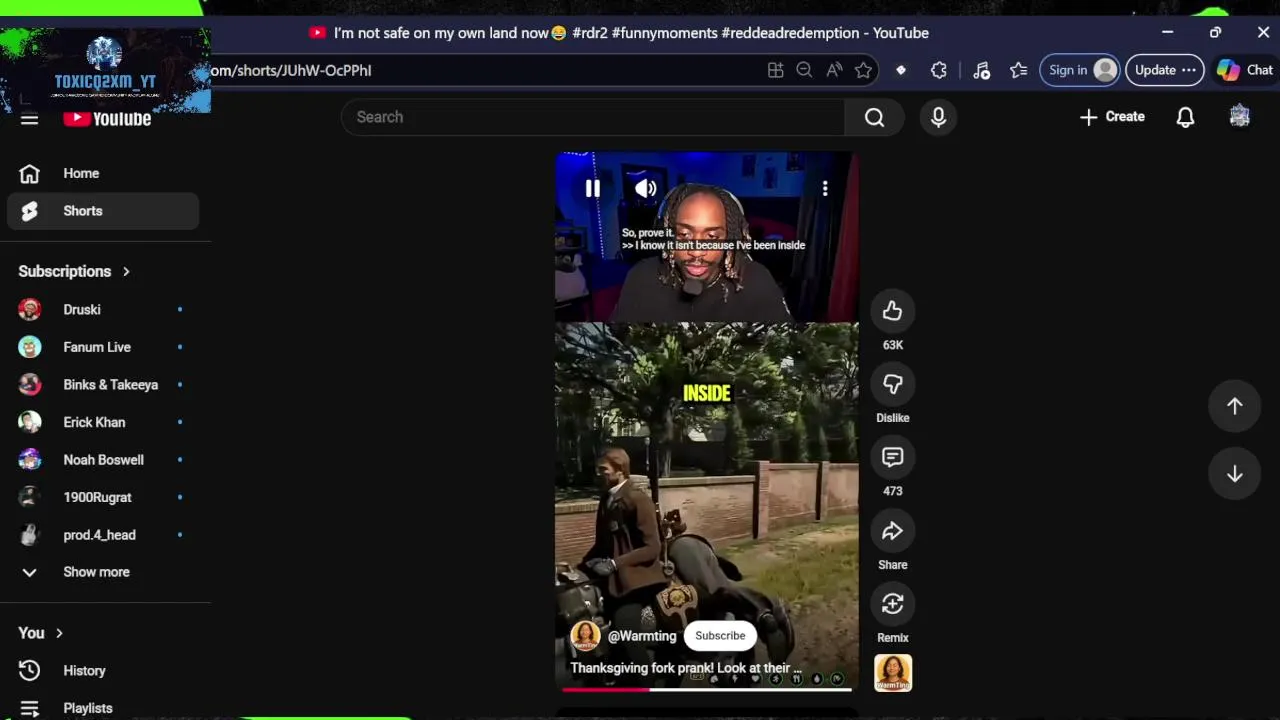Sign in to the browser profile
The height and width of the screenshot is (720, 1280).
tap(1079, 70)
